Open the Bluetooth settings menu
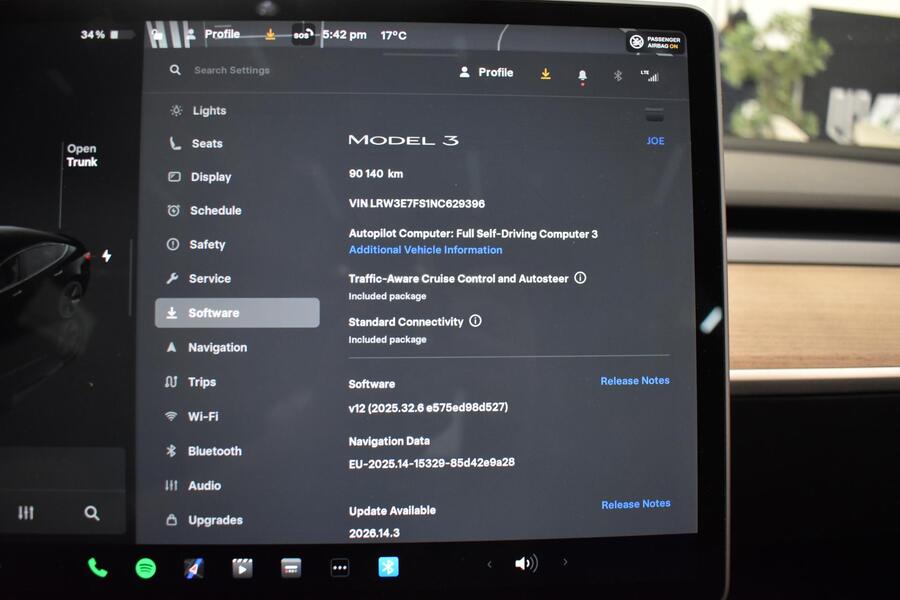 [203, 451]
